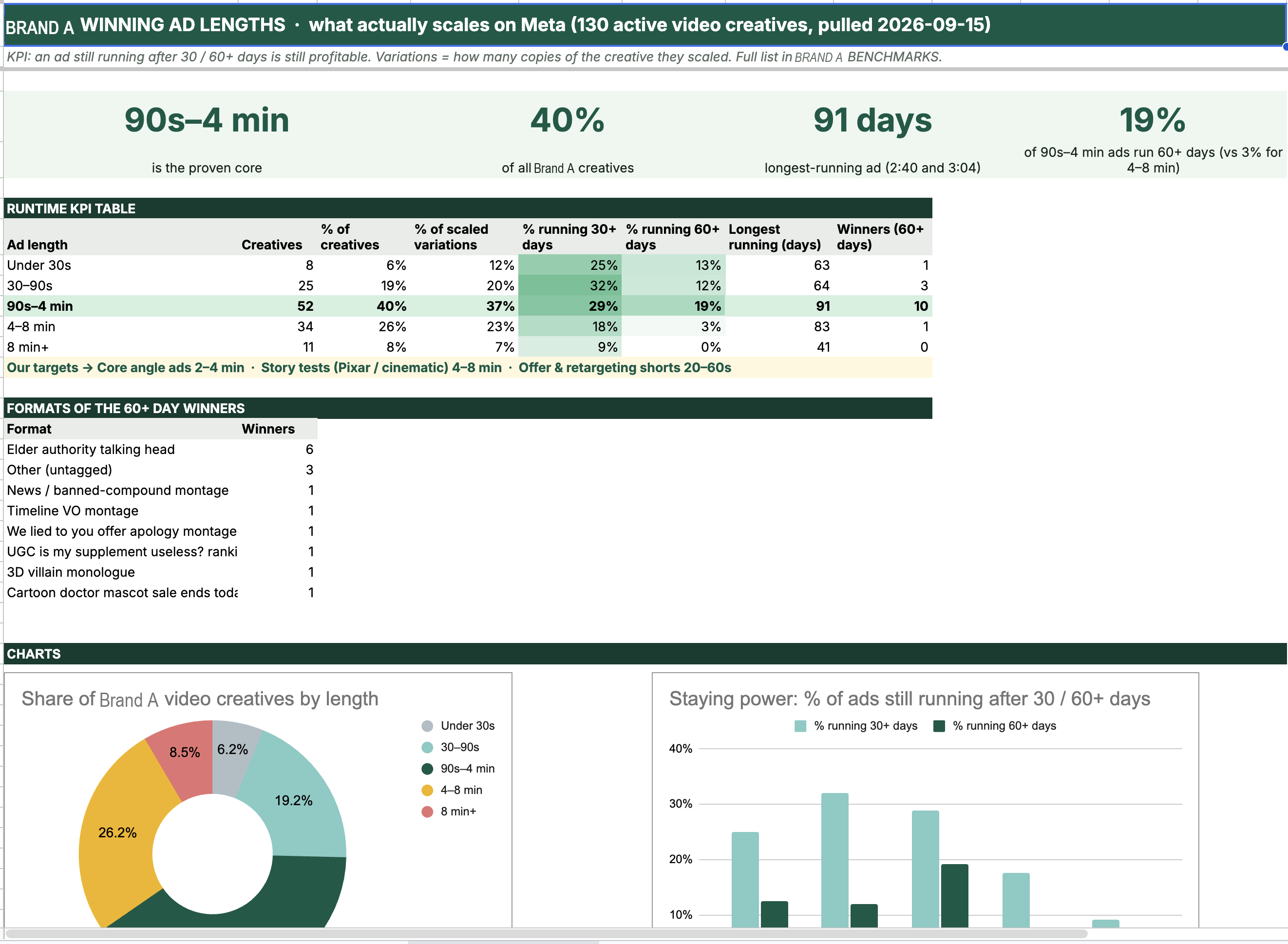Image resolution: width=1288 pixels, height=944 pixels.
Task: Click 'longest-running ad (2:40 and 3:04)' caption
Action: click(872, 168)
